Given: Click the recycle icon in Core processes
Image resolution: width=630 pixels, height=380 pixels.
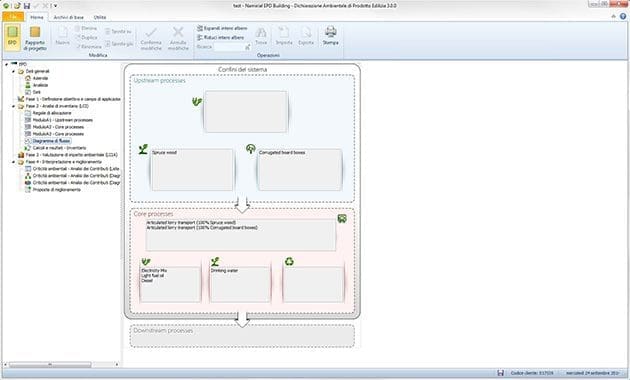Looking at the screenshot, I should tap(289, 262).
